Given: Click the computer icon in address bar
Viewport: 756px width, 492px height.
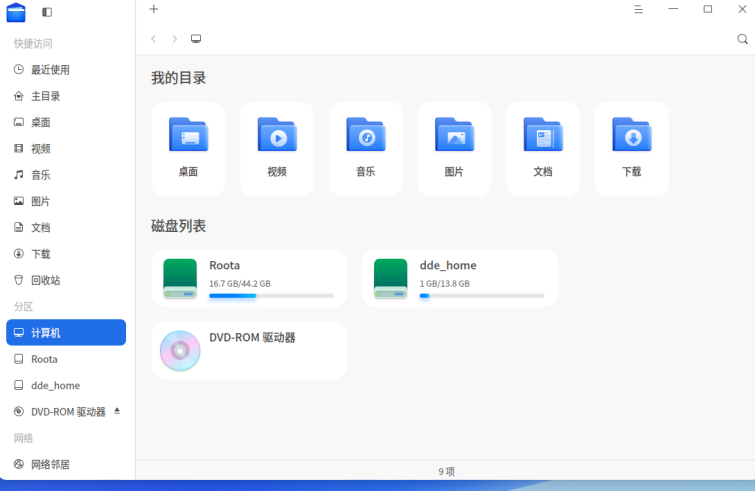Looking at the screenshot, I should (196, 39).
